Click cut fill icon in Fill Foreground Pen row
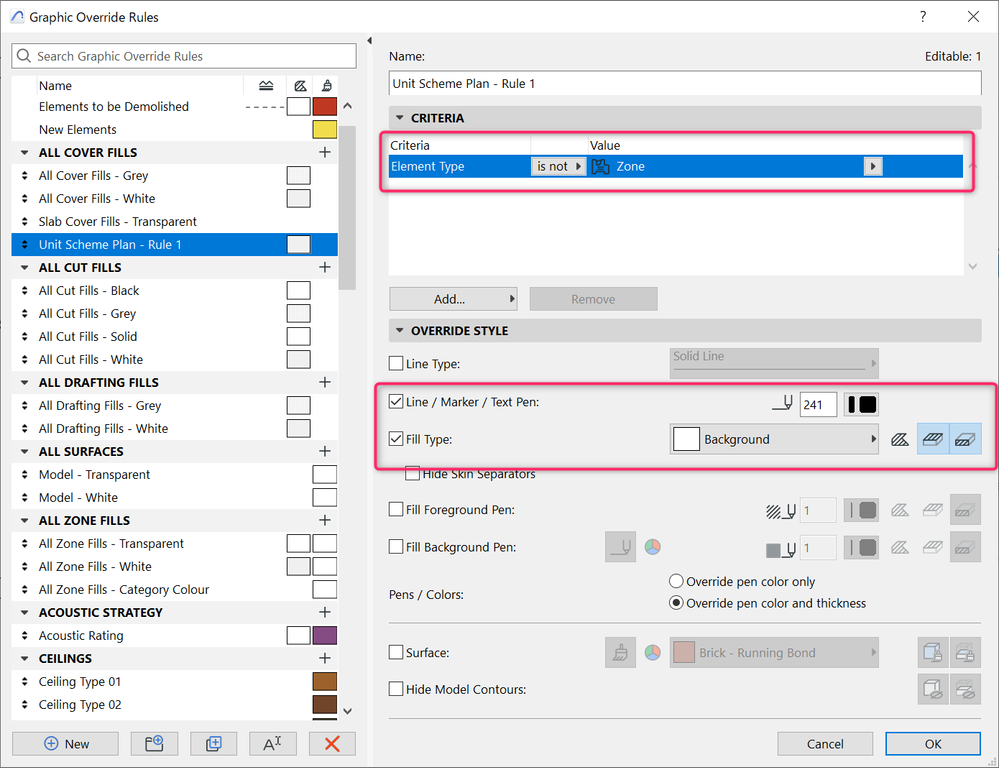Image resolution: width=999 pixels, height=768 pixels. pos(965,510)
